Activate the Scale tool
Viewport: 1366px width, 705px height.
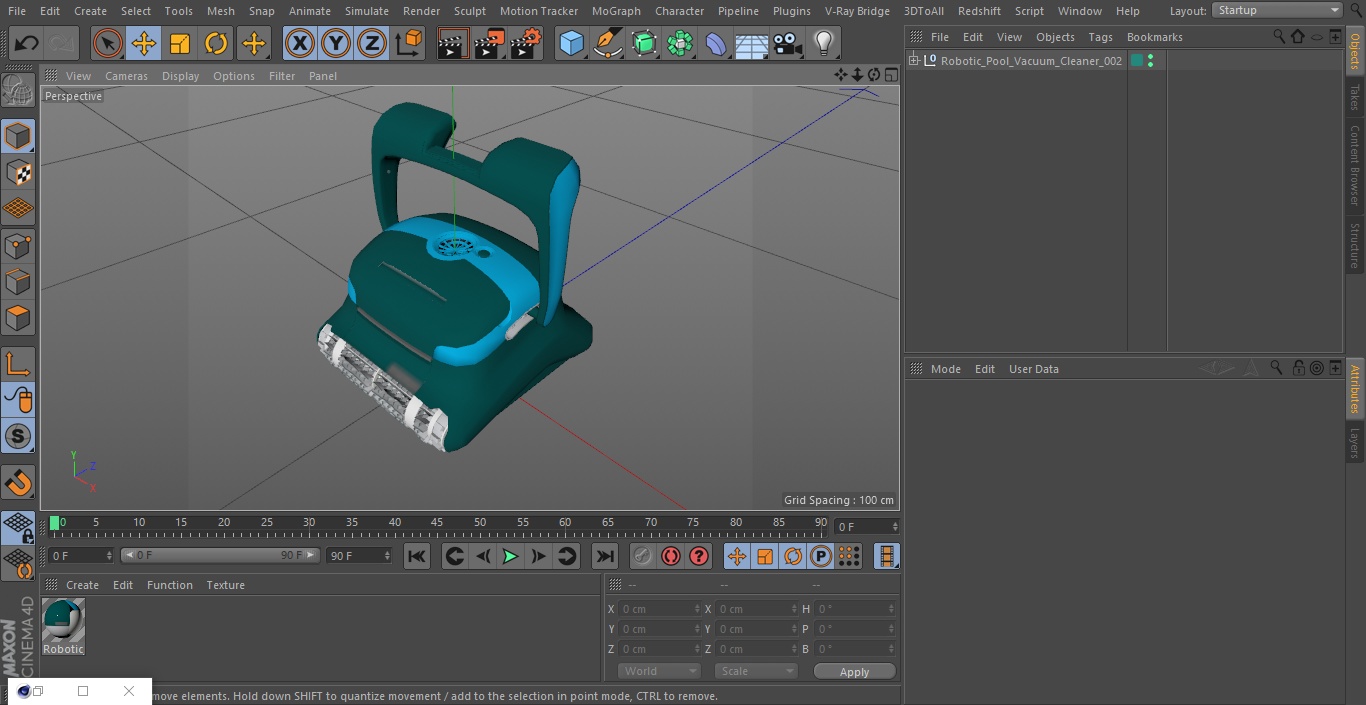[x=180, y=44]
